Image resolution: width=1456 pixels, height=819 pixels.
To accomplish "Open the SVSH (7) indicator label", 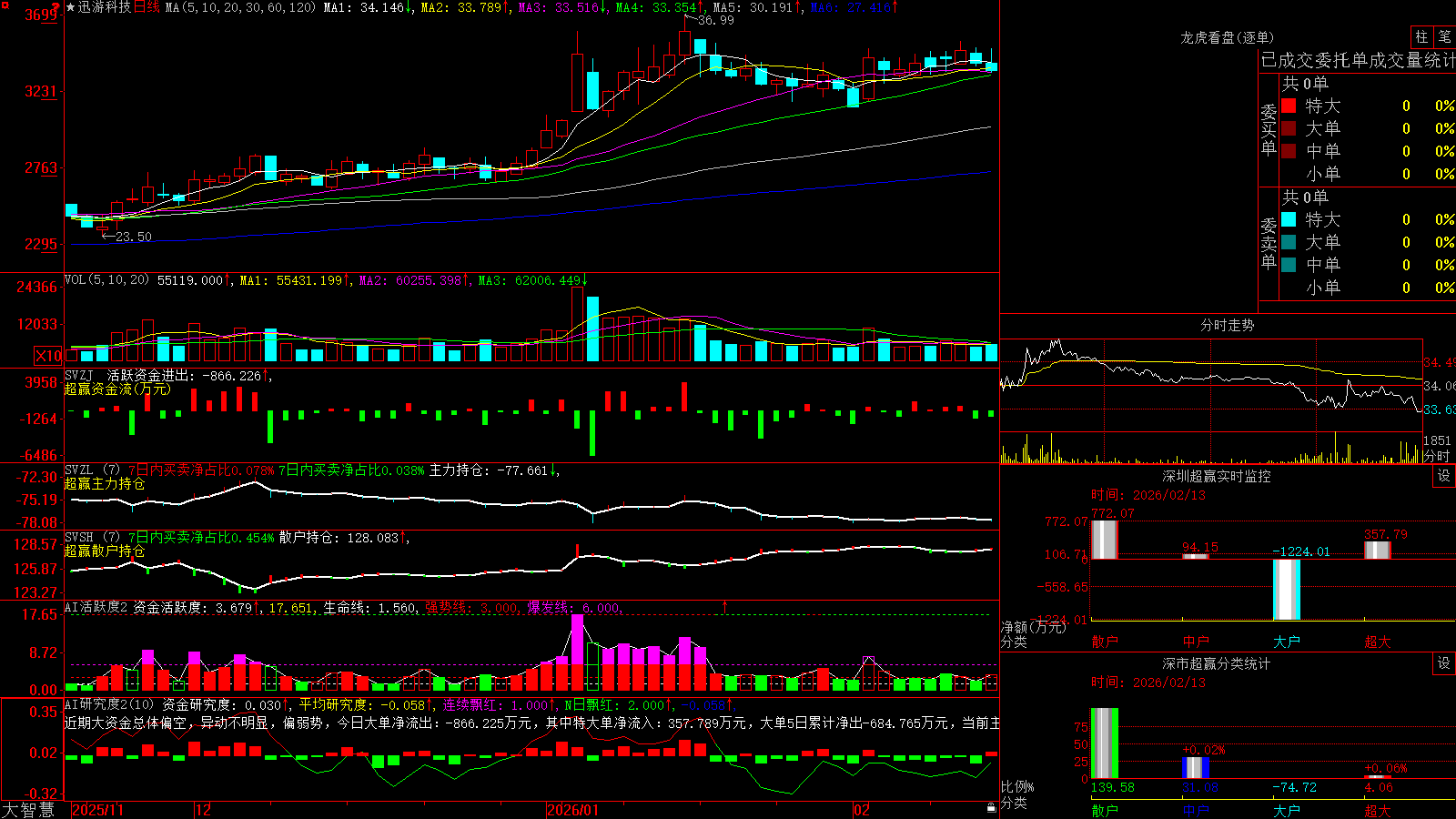I will click(x=92, y=538).
